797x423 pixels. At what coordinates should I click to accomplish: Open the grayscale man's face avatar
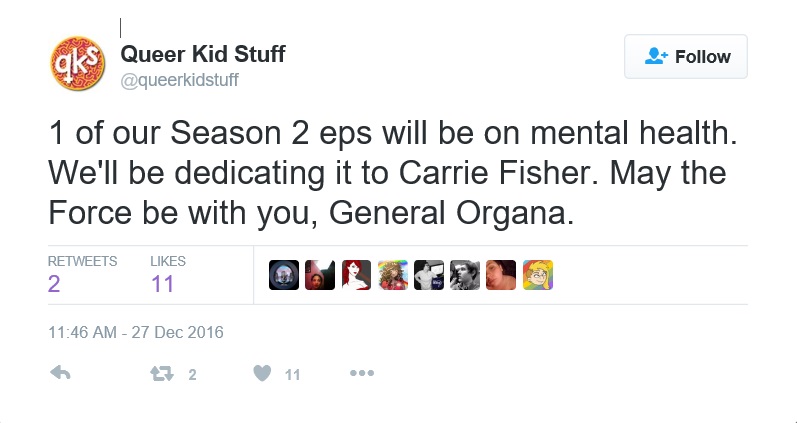pyautogui.click(x=465, y=275)
